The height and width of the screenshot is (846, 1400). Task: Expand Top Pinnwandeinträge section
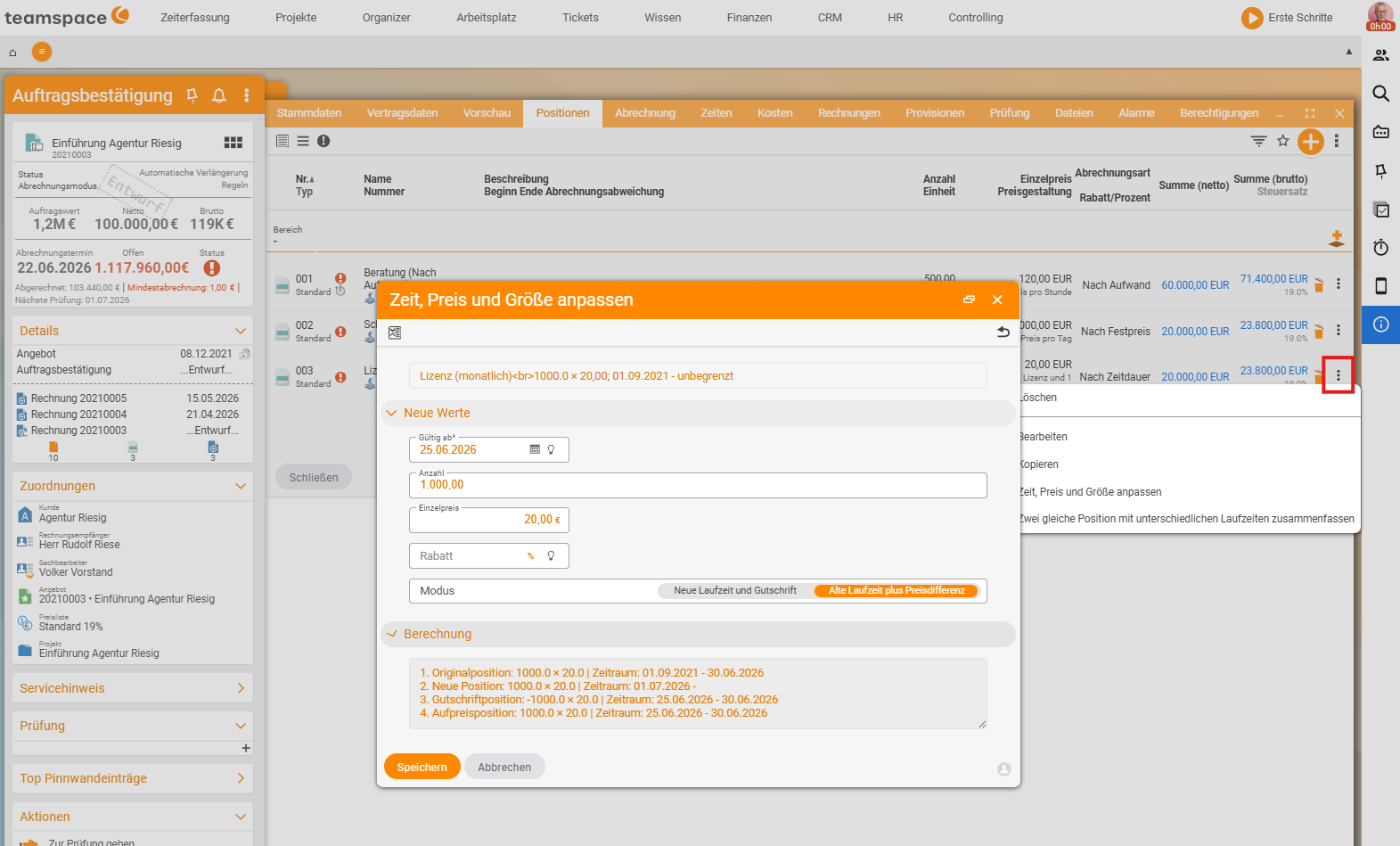[240, 778]
